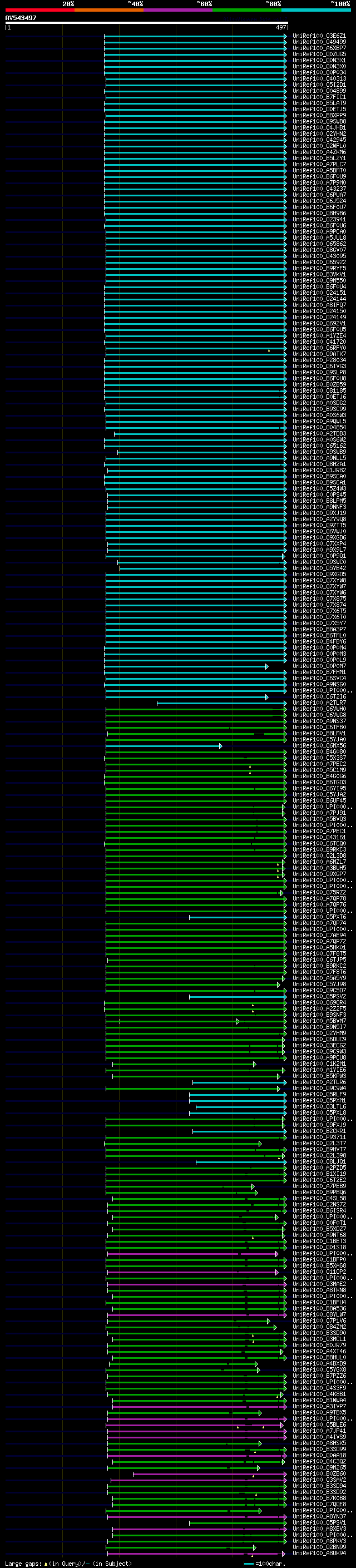
Task: Click the red 20% identity legend bar
Action: click(x=39, y=10)
